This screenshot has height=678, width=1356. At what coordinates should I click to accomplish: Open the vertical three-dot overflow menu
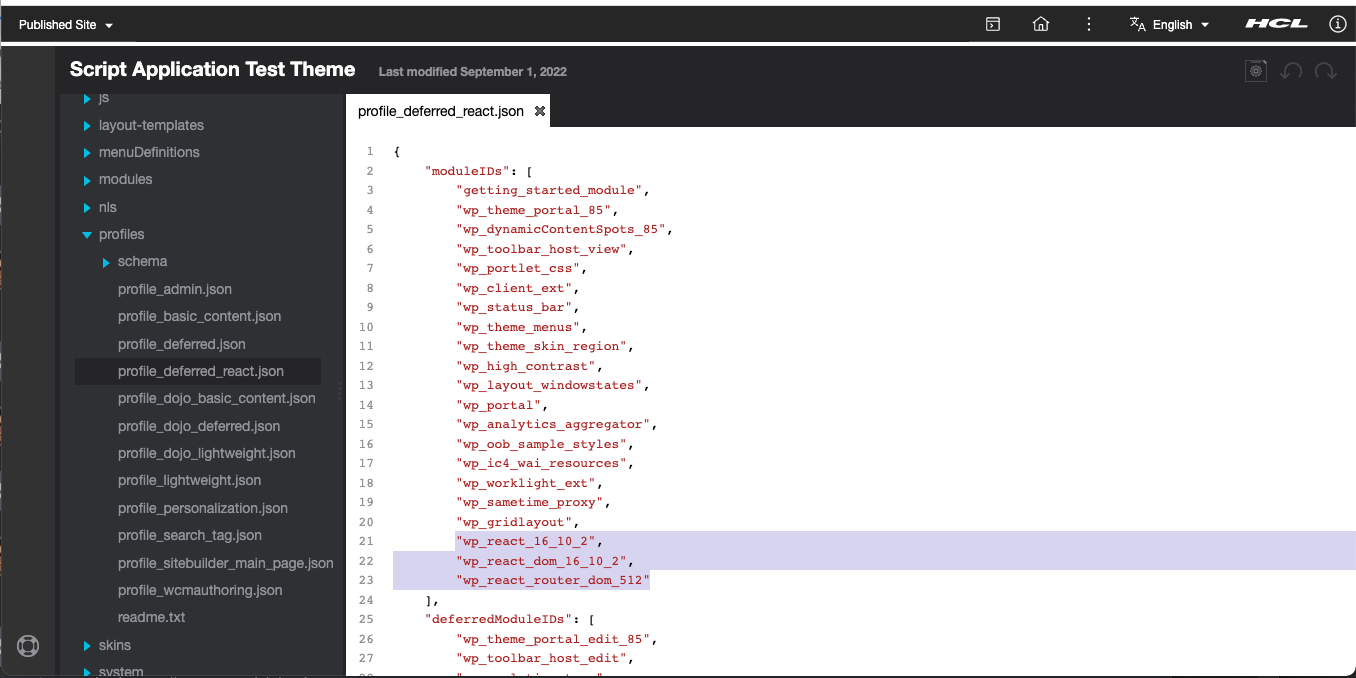click(1088, 23)
